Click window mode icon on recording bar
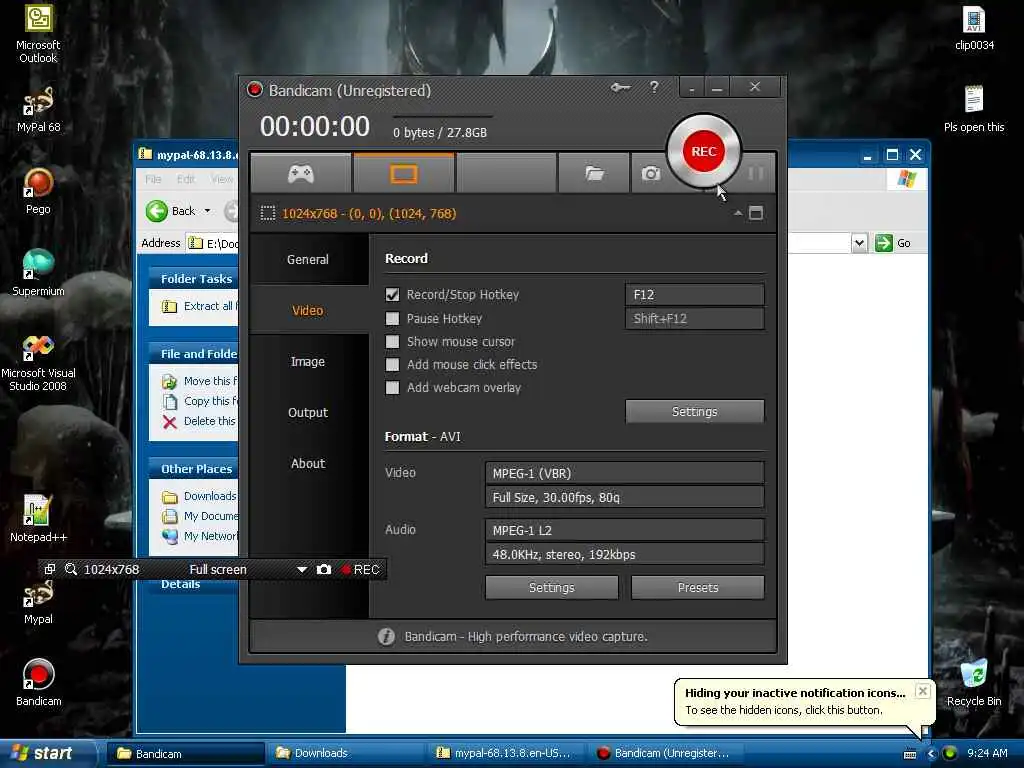The image size is (1024, 768). [50, 569]
